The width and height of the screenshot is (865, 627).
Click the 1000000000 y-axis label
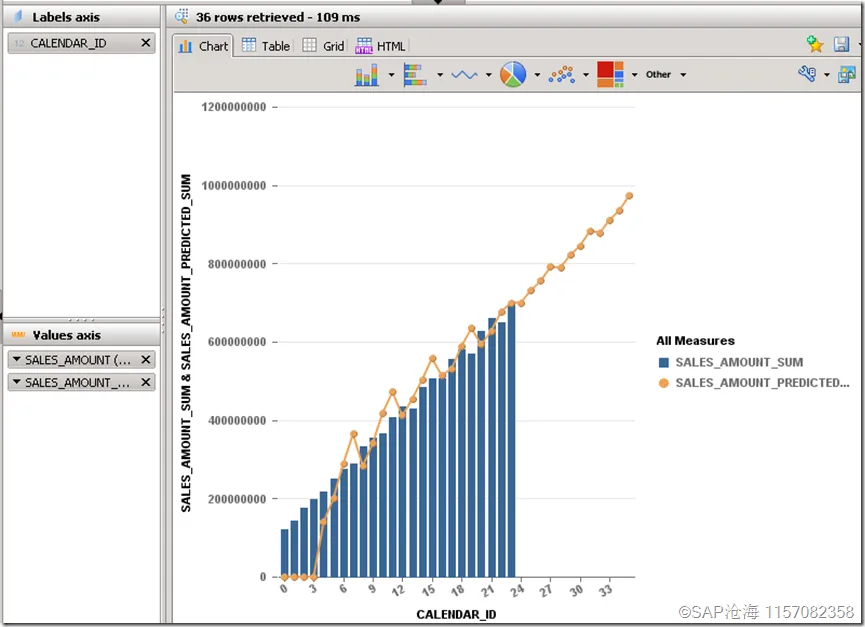[x=234, y=186]
